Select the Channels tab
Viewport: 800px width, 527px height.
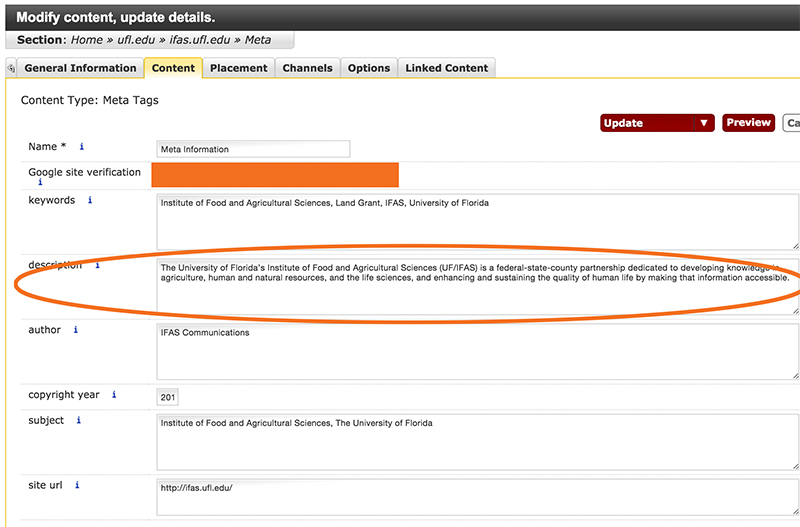[x=308, y=68]
